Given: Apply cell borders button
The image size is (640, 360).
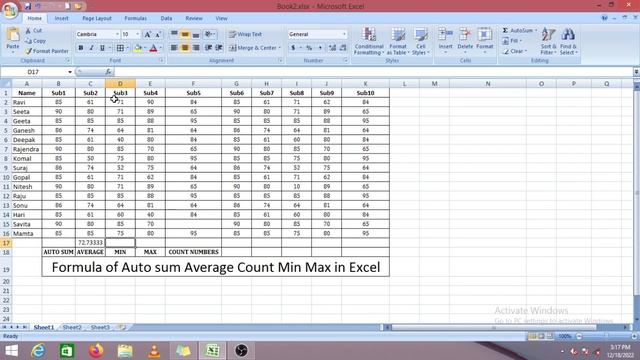Looking at the screenshot, I should [120, 48].
